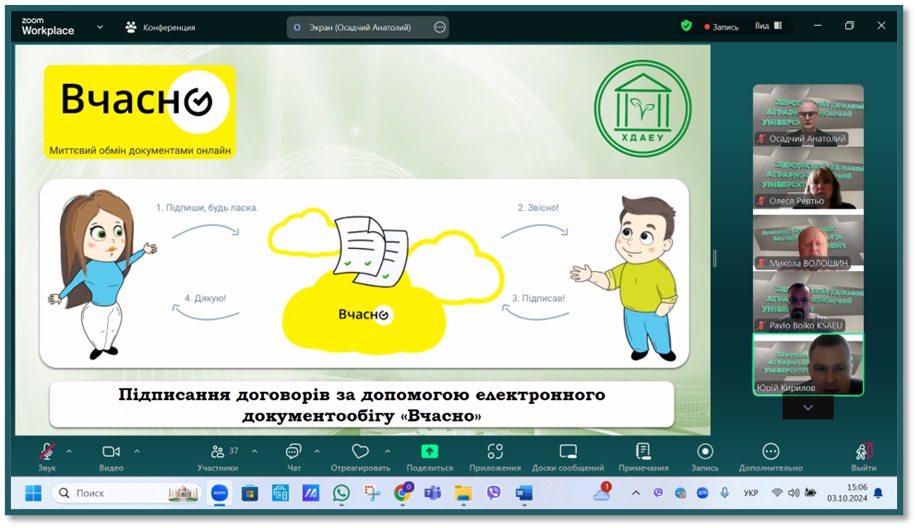Open the Вид view menu
The height and width of the screenshot is (528, 916).
pyautogui.click(x=768, y=26)
